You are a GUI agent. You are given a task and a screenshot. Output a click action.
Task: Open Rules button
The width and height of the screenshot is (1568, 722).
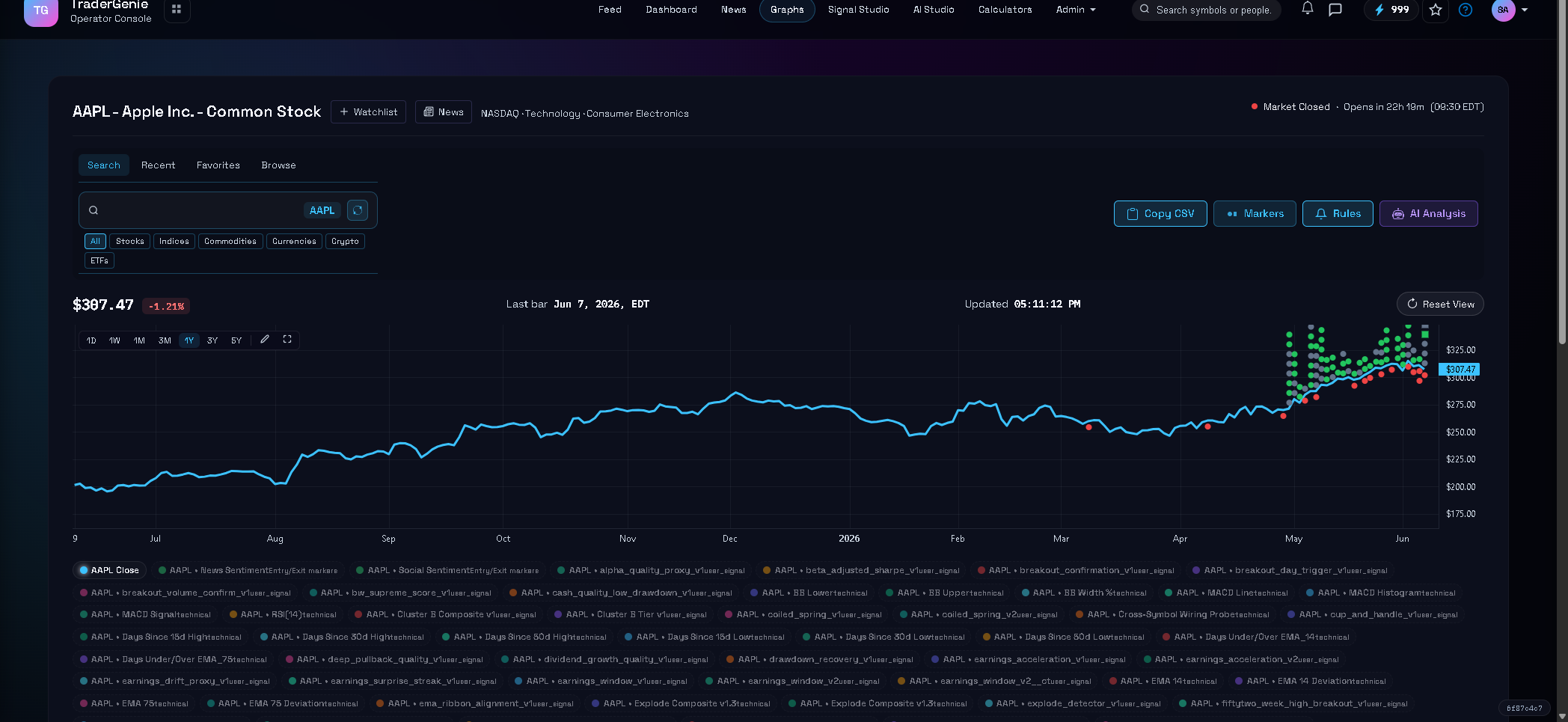[1338, 214]
